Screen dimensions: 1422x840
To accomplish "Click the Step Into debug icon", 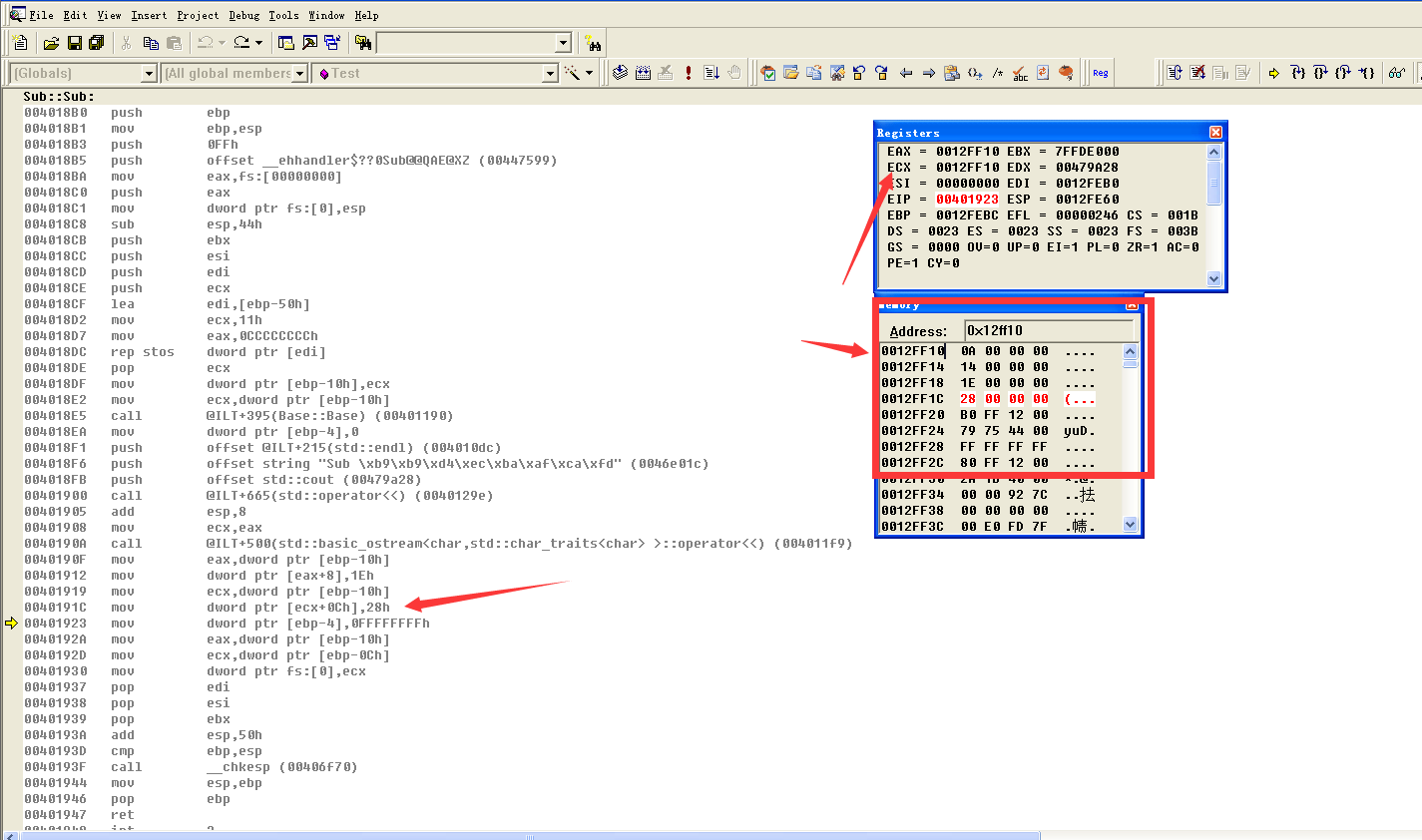I will click(1297, 73).
